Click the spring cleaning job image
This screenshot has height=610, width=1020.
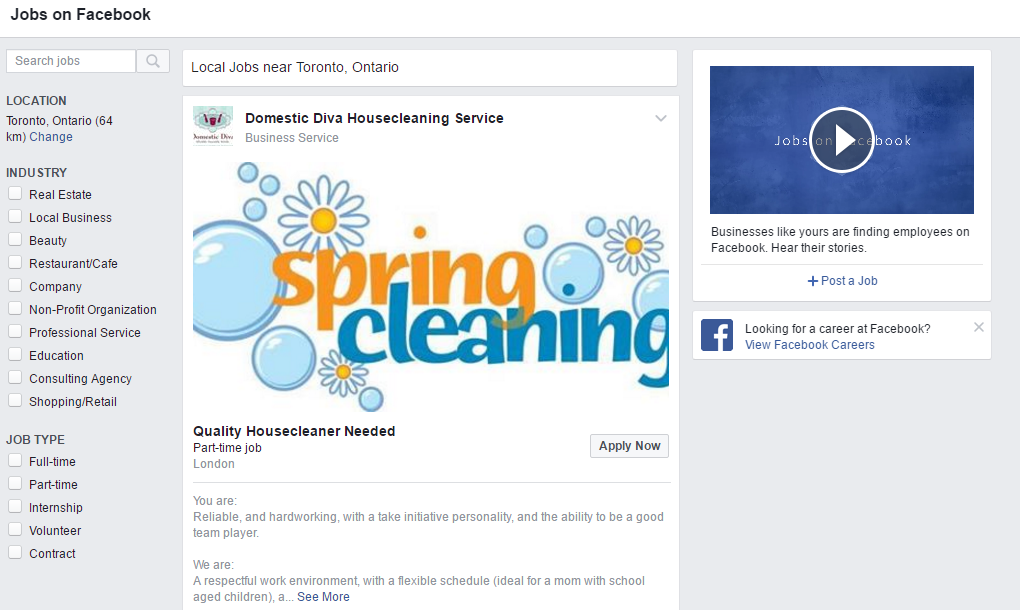[431, 286]
